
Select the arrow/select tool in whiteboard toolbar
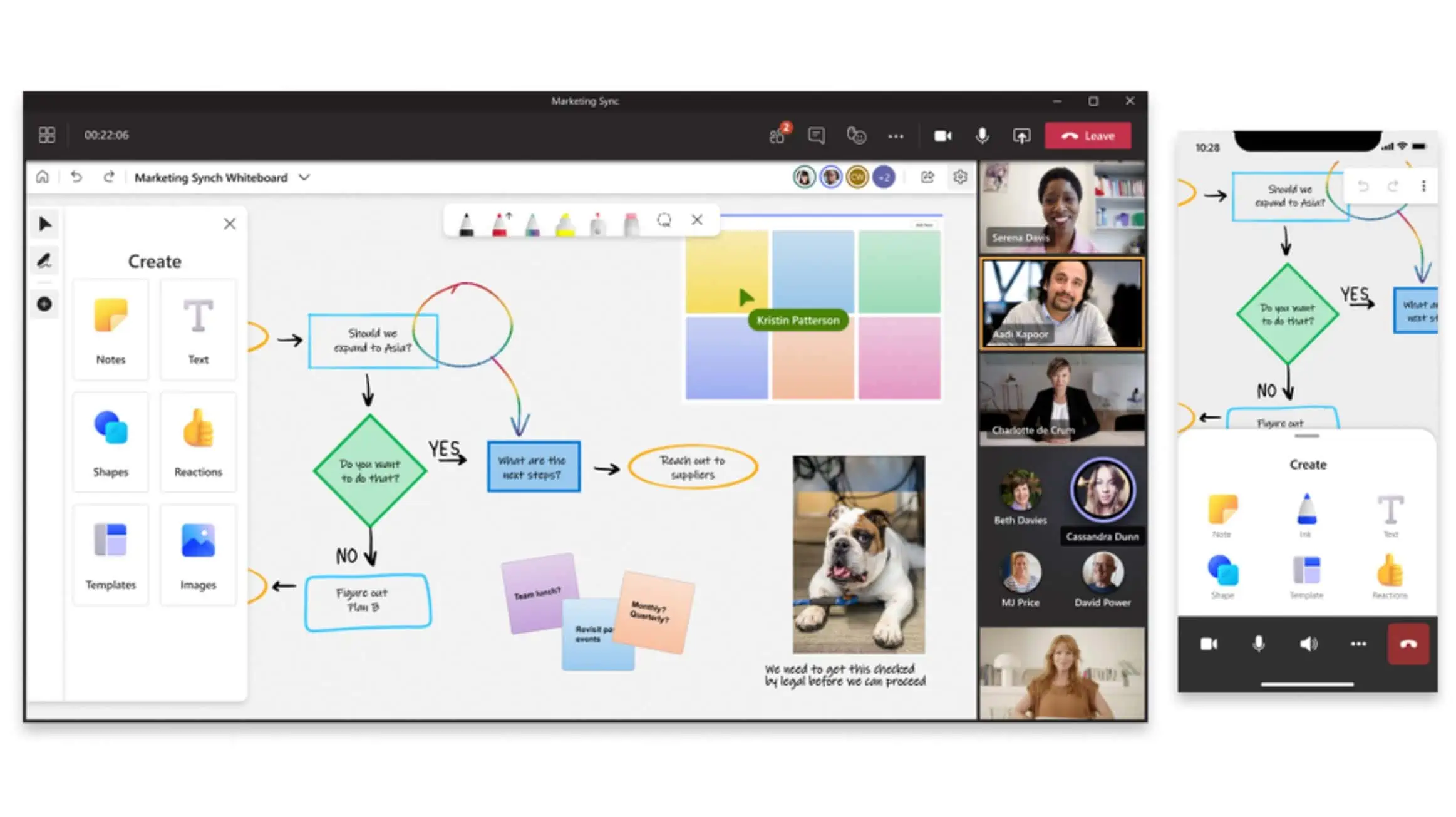tap(45, 223)
